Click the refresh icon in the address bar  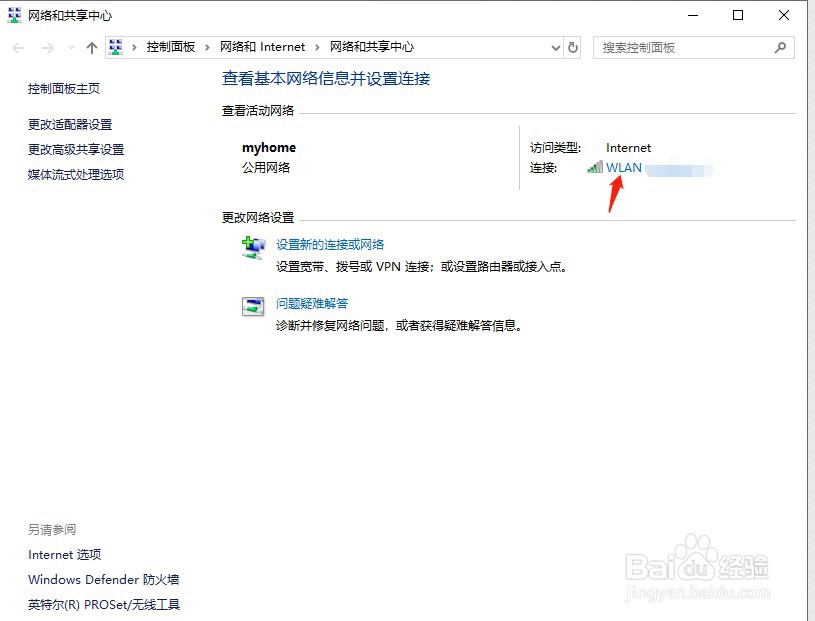pos(573,47)
